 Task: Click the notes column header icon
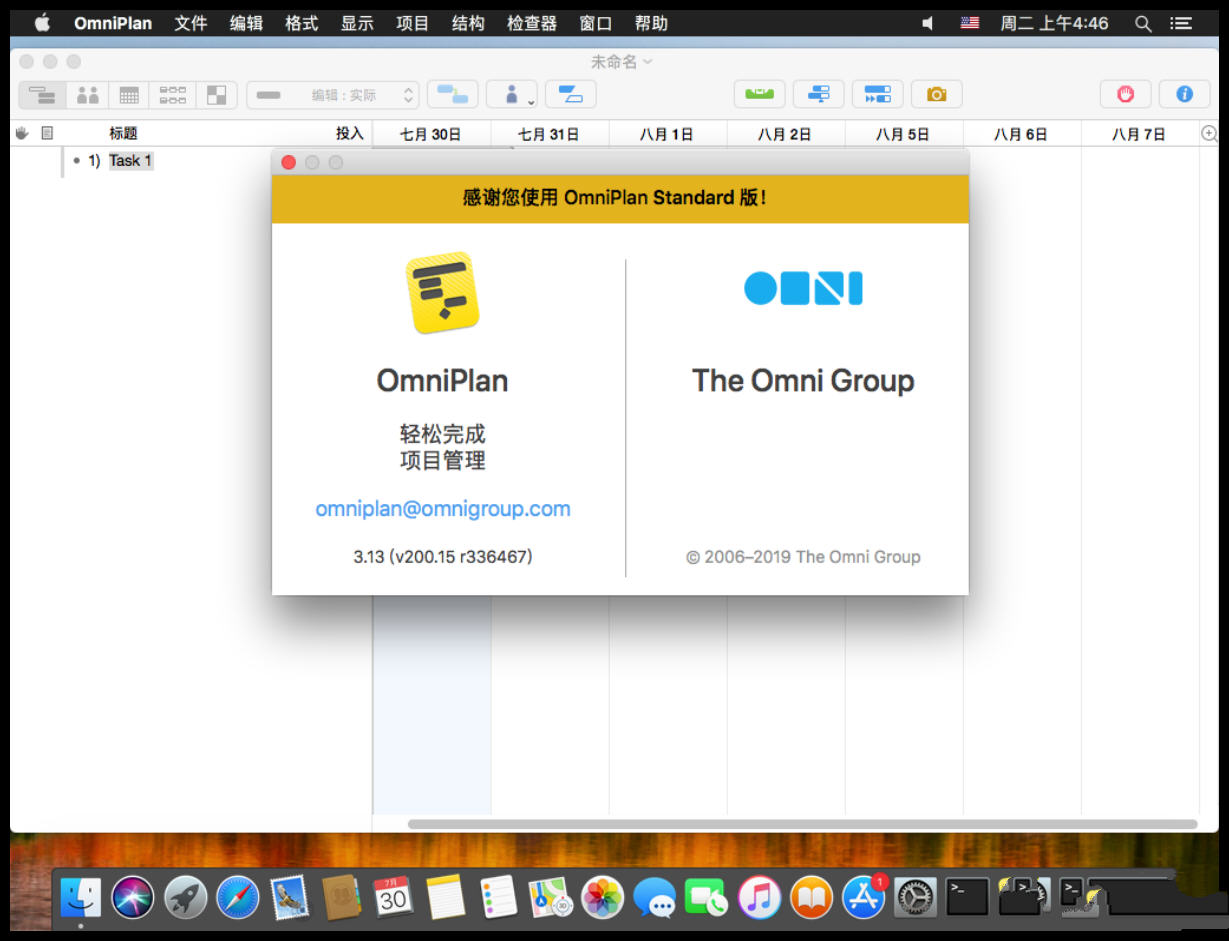(46, 133)
